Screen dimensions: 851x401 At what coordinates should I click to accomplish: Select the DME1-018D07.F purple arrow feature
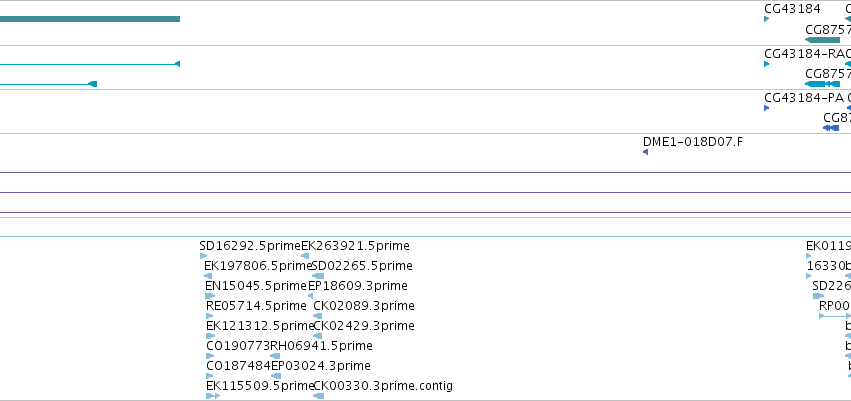tap(645, 152)
